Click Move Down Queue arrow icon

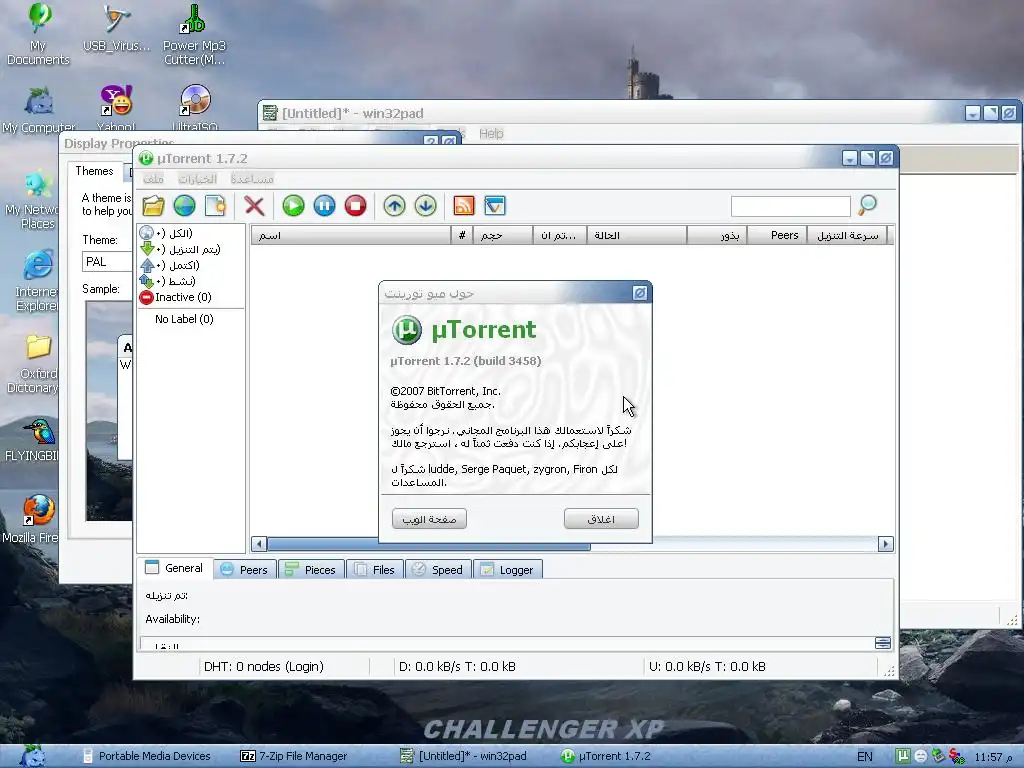tap(425, 206)
